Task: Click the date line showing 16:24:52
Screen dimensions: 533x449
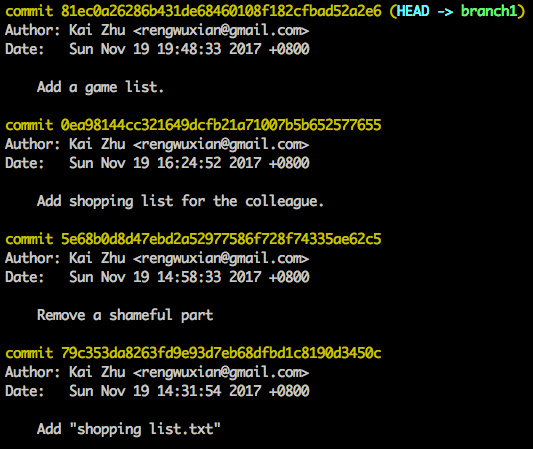Action: pyautogui.click(x=157, y=163)
